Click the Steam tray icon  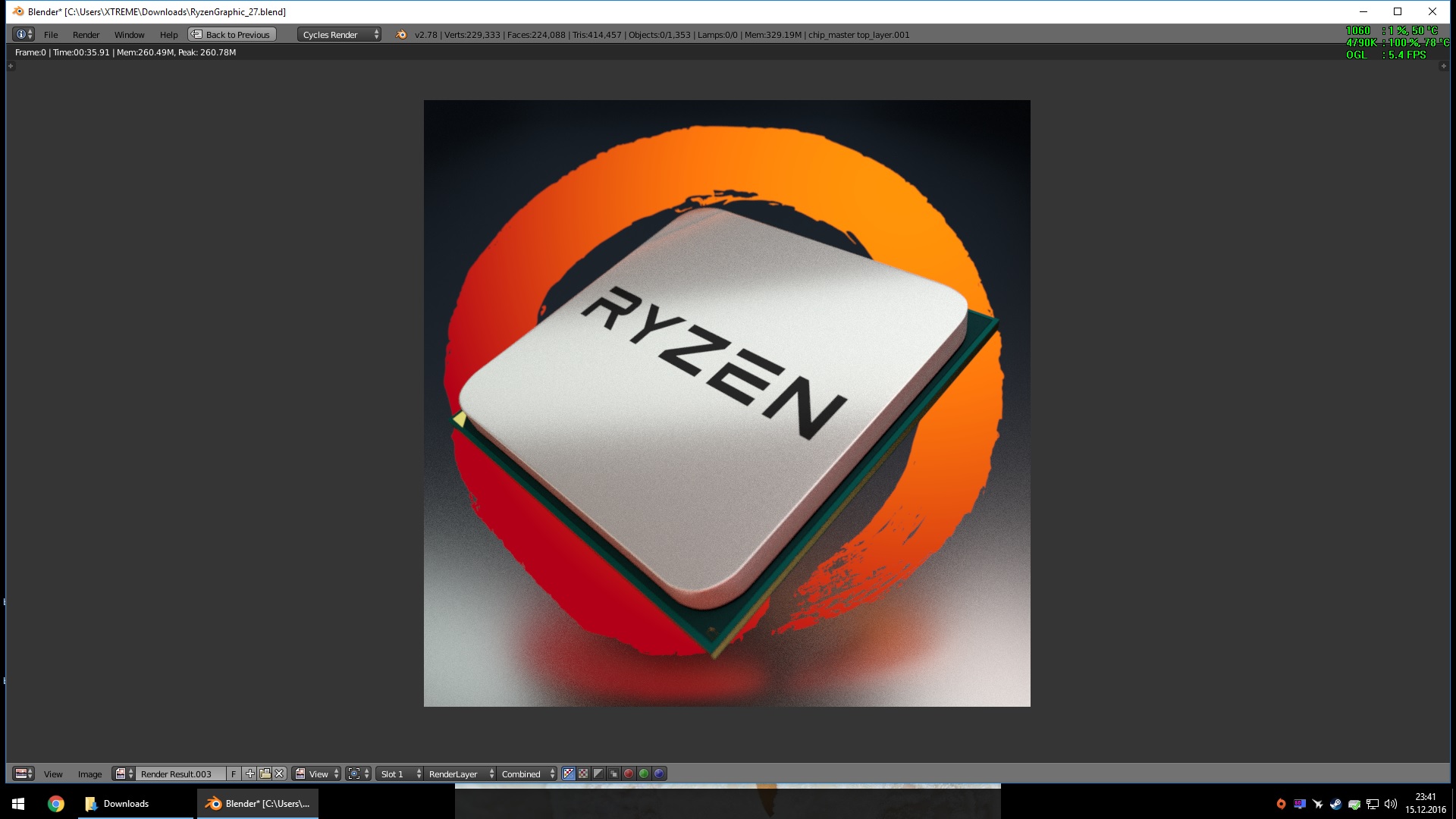click(1336, 804)
